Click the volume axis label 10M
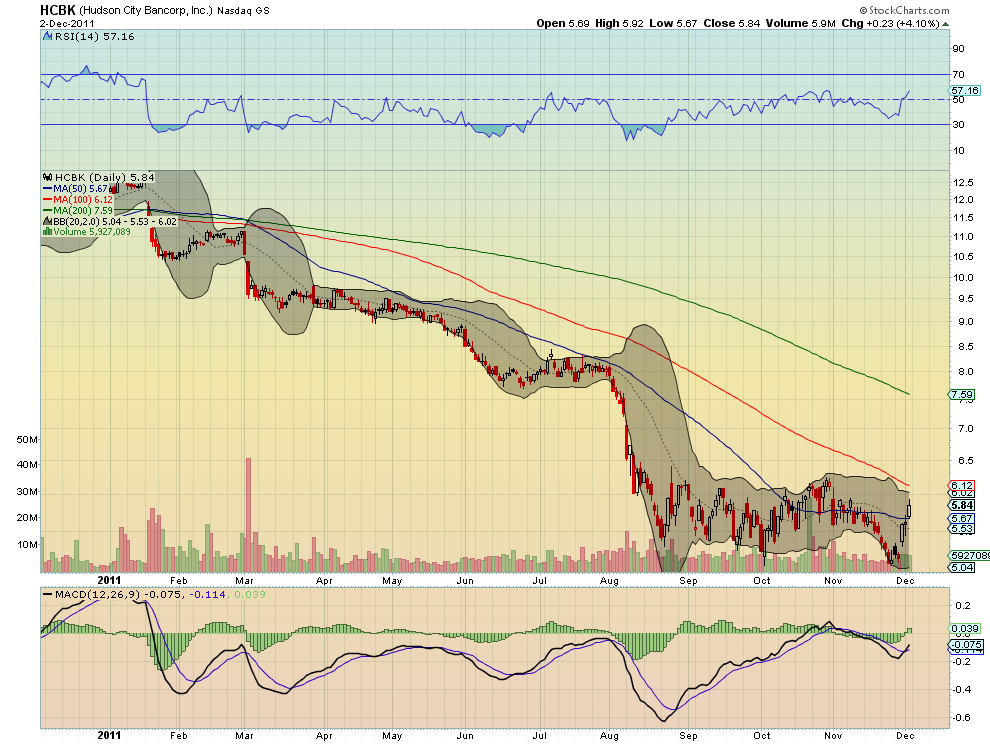 pyautogui.click(x=28, y=544)
